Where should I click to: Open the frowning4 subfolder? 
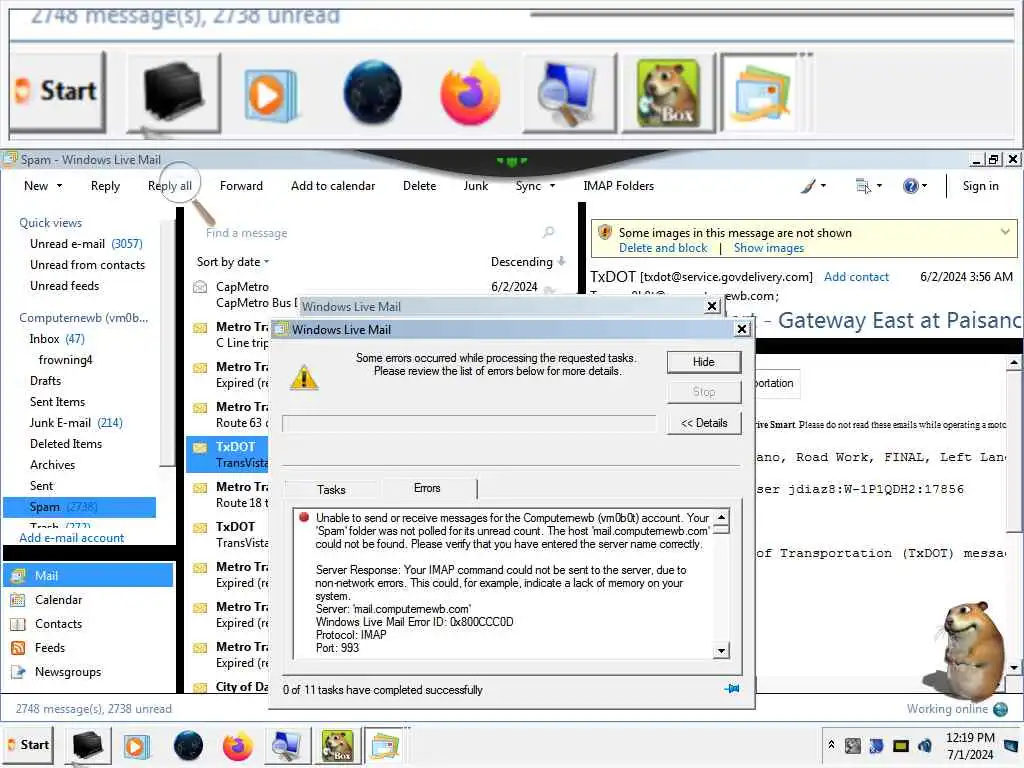point(65,360)
